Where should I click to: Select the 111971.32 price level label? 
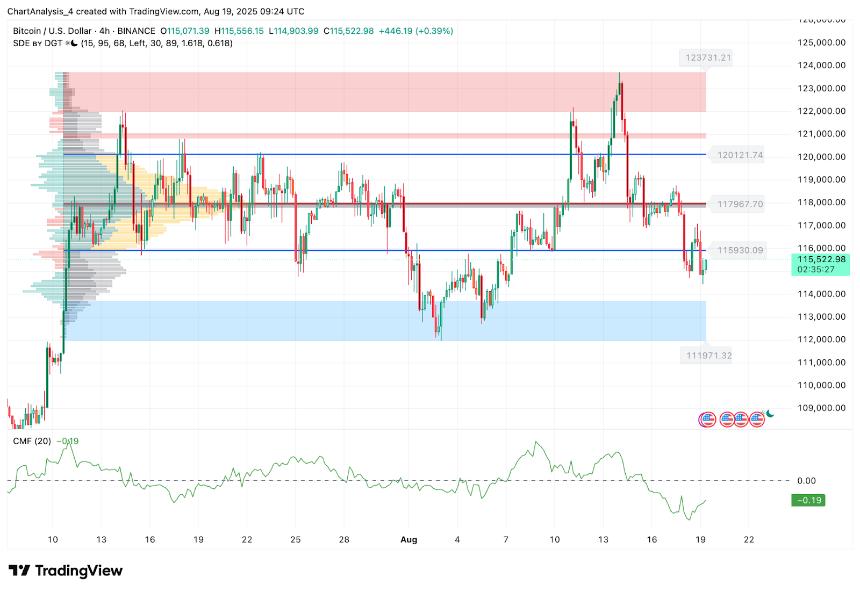709,355
